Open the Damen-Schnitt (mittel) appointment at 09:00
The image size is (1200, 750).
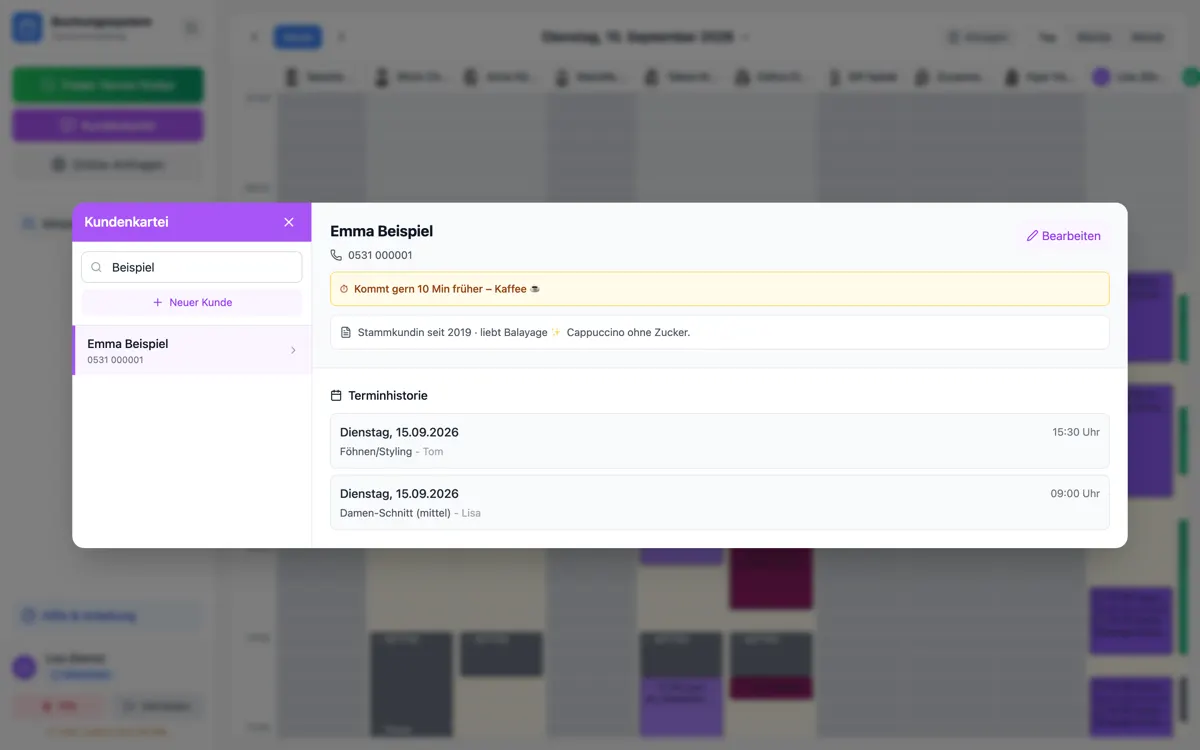point(719,502)
